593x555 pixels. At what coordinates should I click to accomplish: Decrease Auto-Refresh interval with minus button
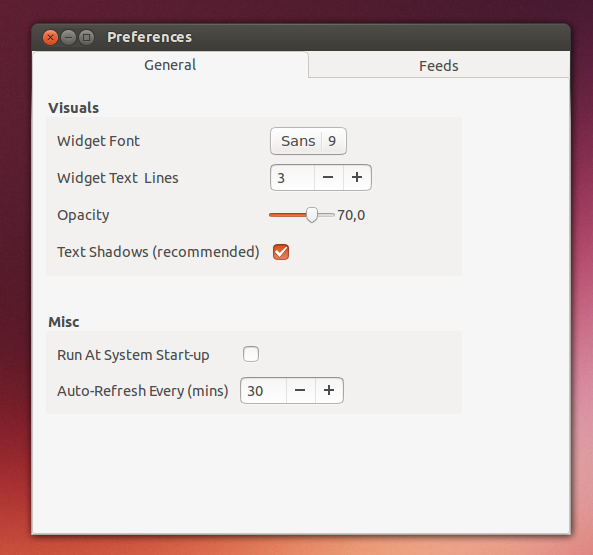pyautogui.click(x=300, y=391)
